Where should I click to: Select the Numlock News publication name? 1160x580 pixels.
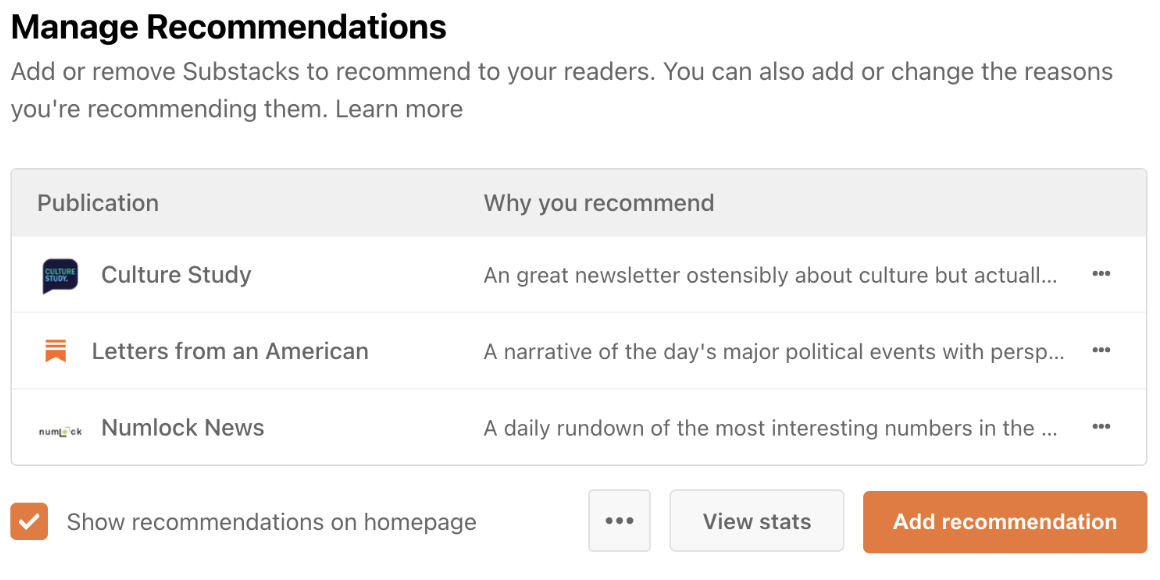point(183,428)
